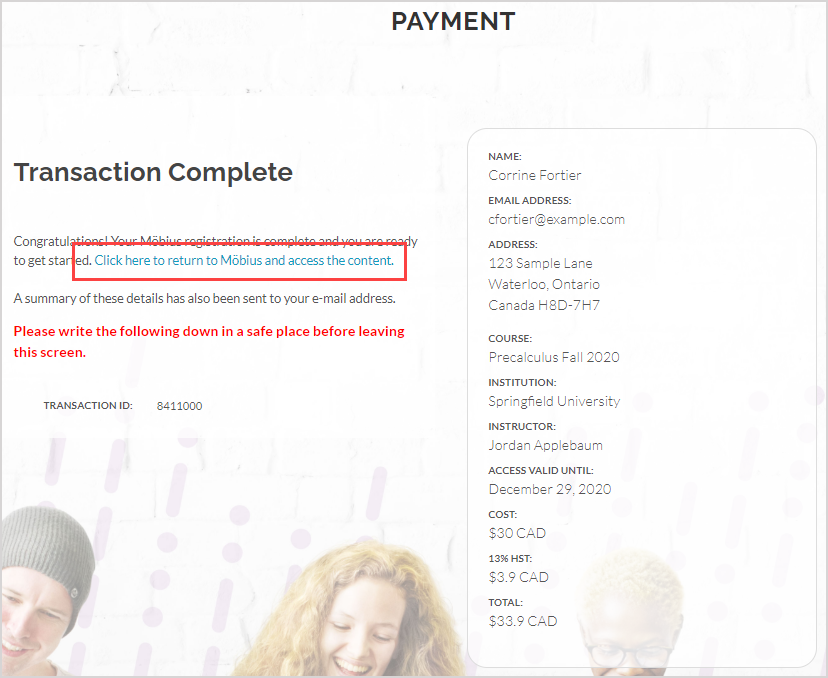Select the email cfortier@example.com

(x=556, y=219)
